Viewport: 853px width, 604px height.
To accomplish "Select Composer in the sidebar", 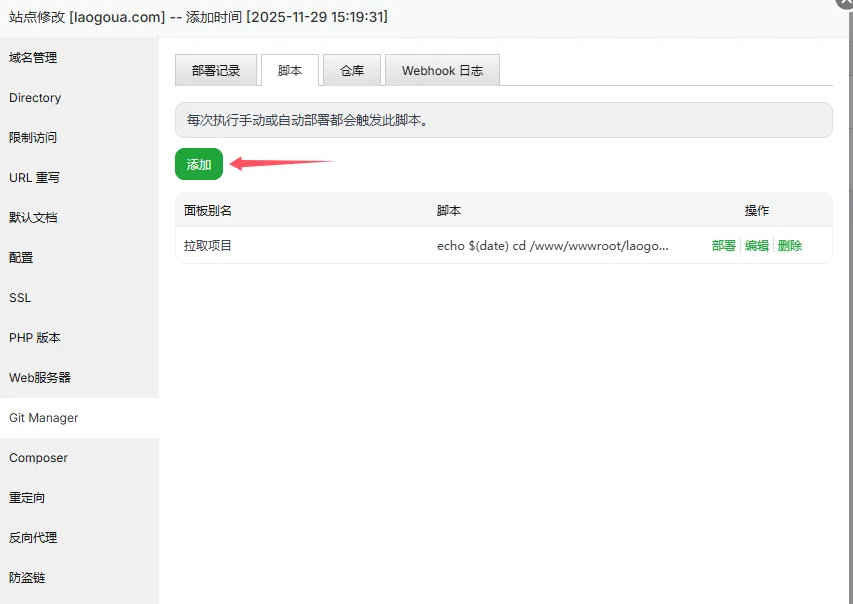I will [38, 457].
